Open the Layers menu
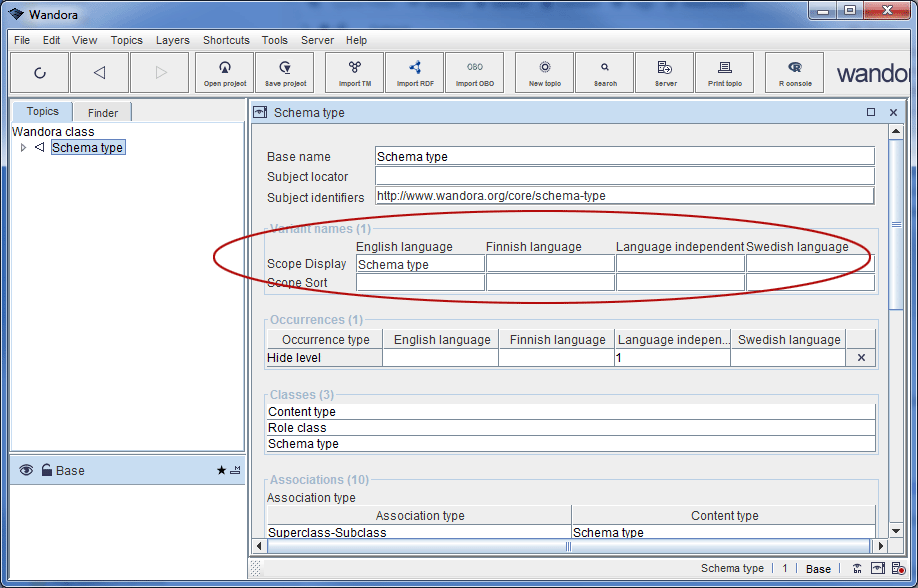This screenshot has height=588, width=918. 172,40
